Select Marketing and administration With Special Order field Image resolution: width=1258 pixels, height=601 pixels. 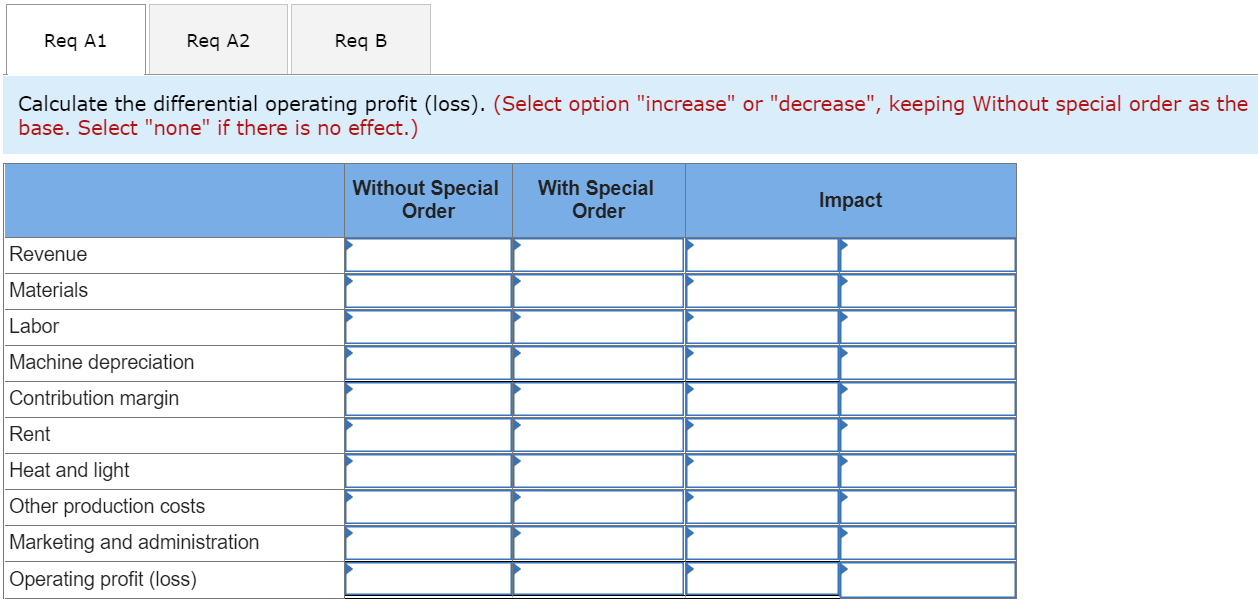[x=599, y=543]
